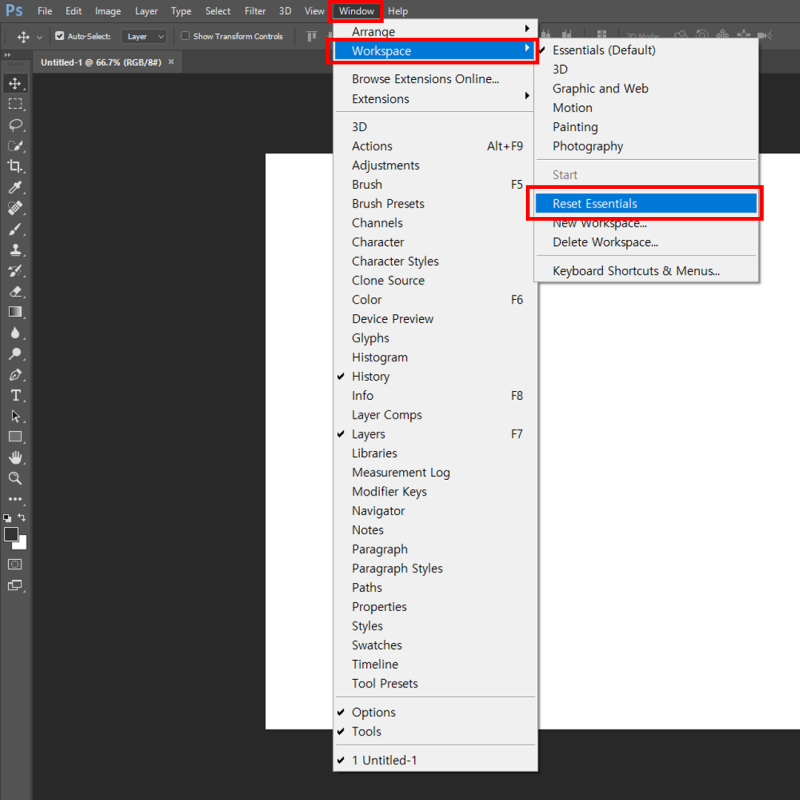Choose the Crop tool
This screenshot has width=800, height=800.
coord(15,166)
